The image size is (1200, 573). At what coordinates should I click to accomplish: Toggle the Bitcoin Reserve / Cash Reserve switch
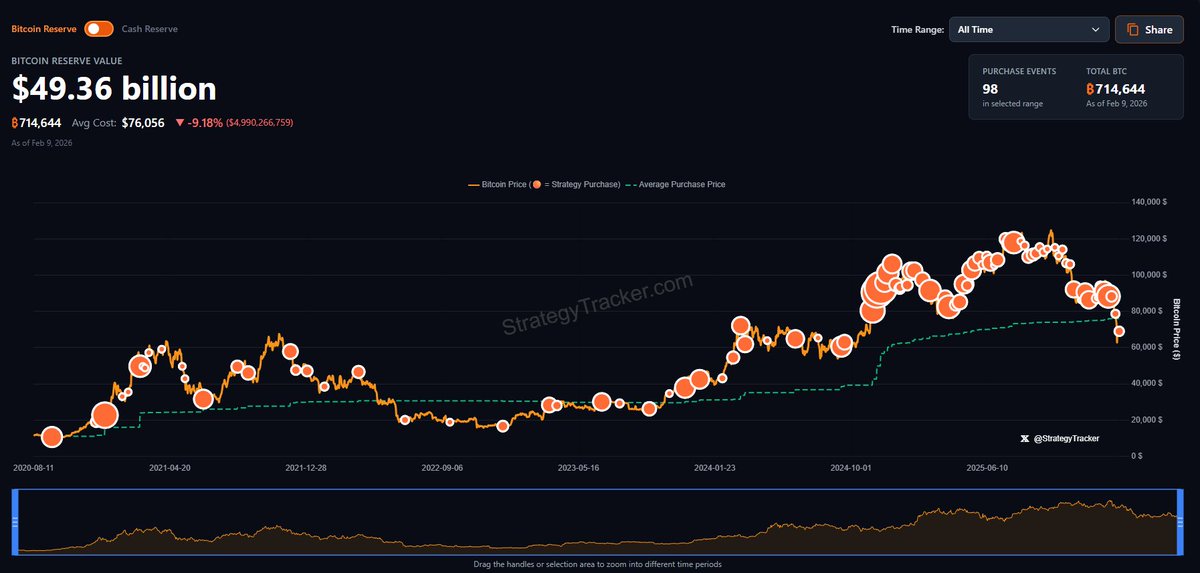(x=99, y=29)
